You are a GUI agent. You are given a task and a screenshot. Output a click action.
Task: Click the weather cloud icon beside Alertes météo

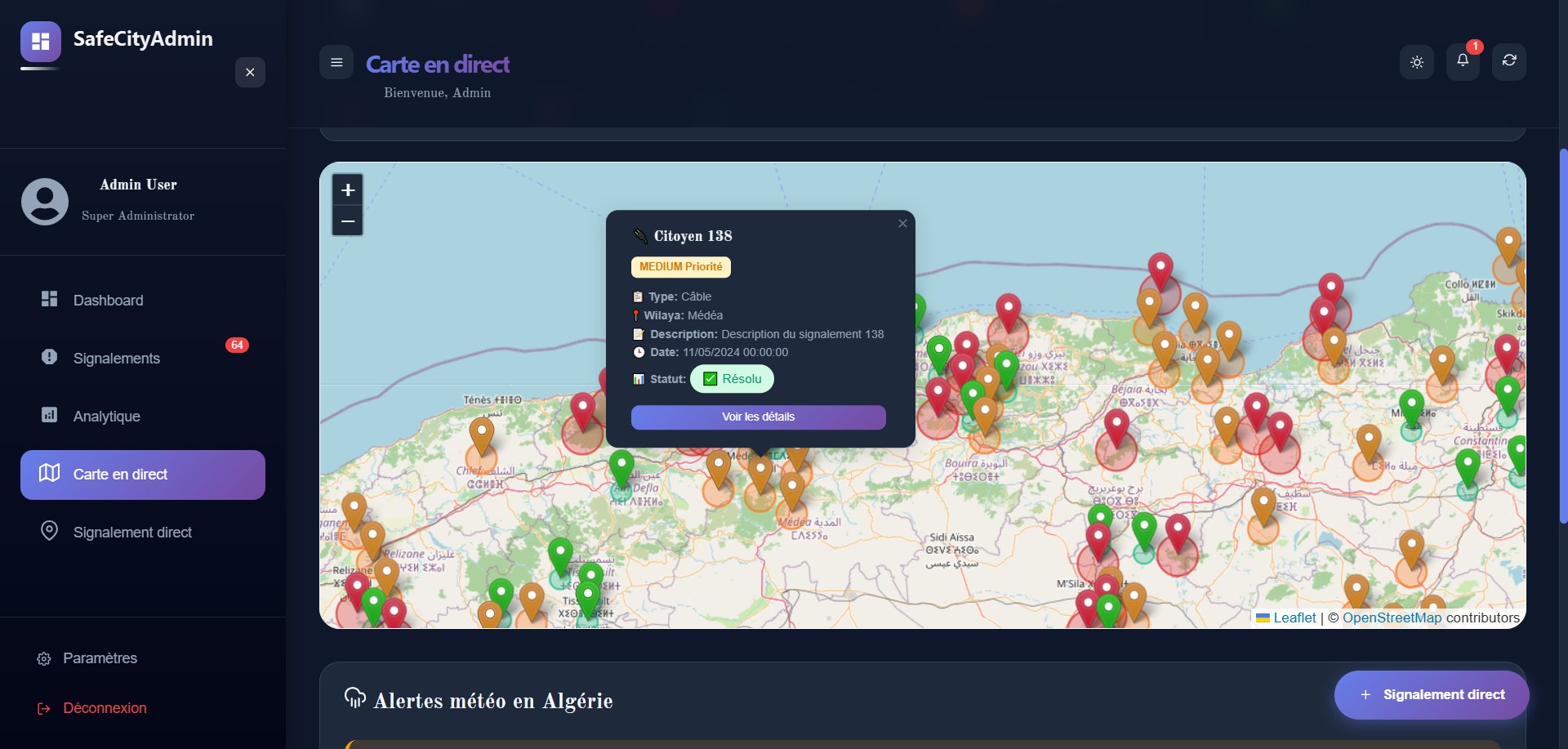(x=355, y=698)
